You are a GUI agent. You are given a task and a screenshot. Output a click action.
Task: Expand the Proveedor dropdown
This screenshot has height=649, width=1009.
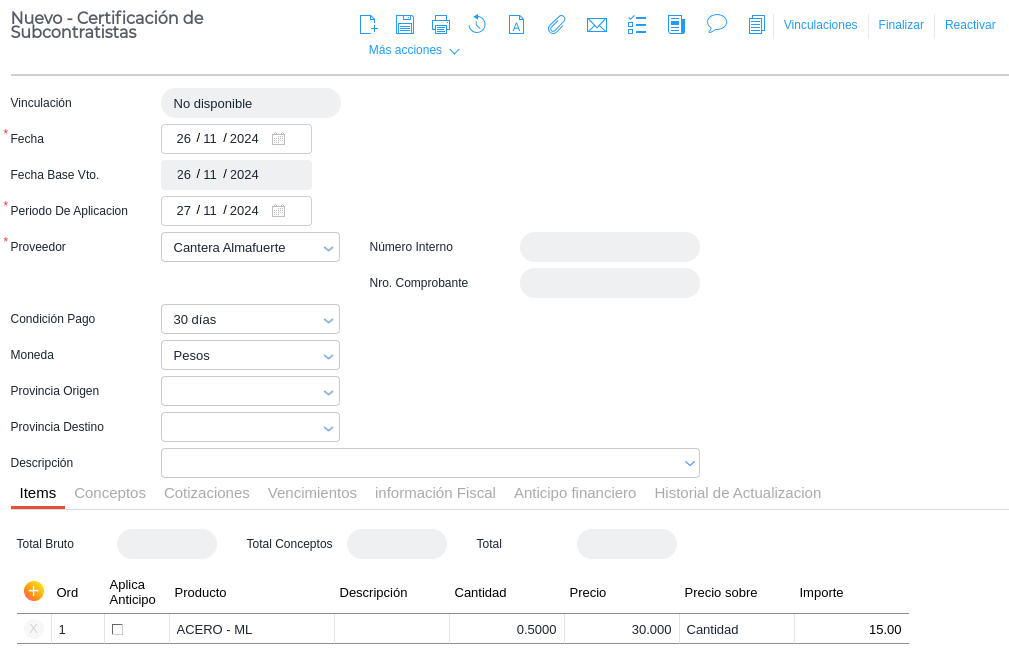point(328,248)
